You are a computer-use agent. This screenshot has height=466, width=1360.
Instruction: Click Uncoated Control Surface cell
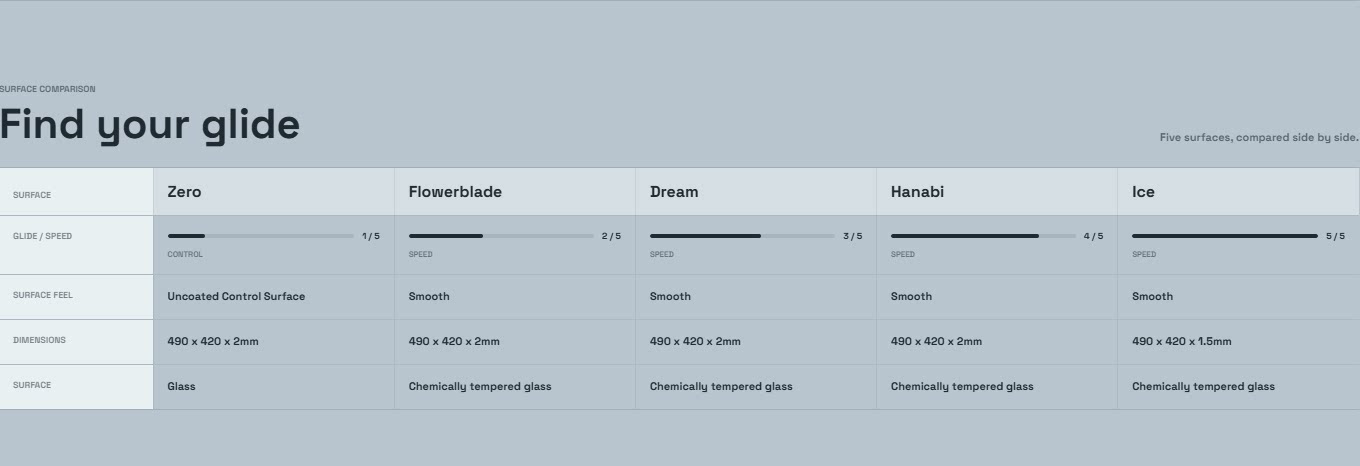pyautogui.click(x=236, y=296)
